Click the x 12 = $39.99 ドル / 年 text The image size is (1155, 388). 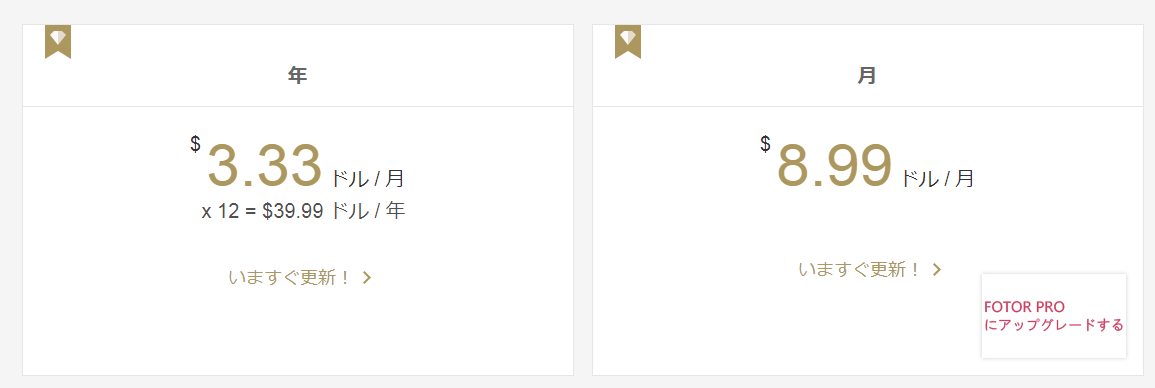point(303,211)
